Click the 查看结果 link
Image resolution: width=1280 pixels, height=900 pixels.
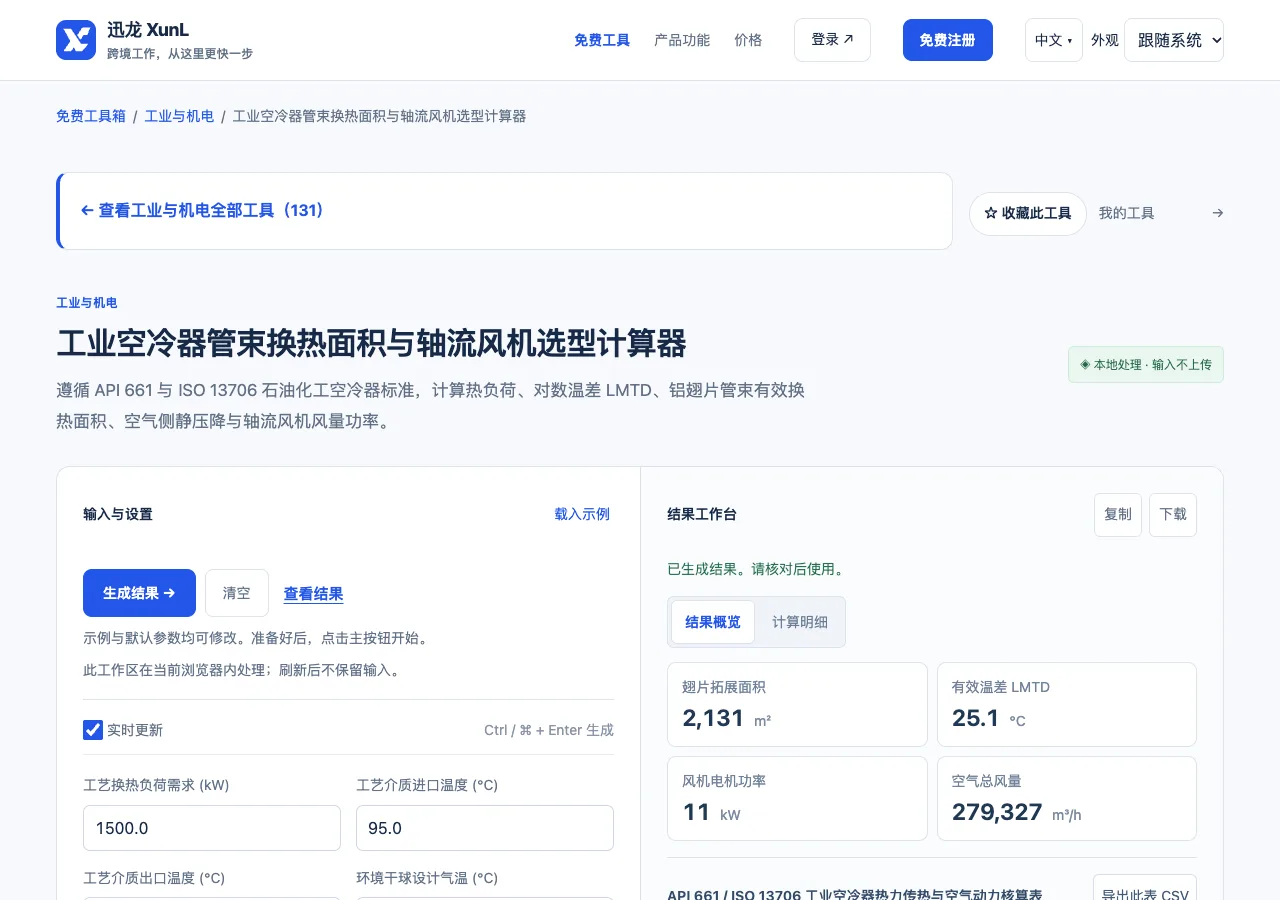tap(314, 594)
